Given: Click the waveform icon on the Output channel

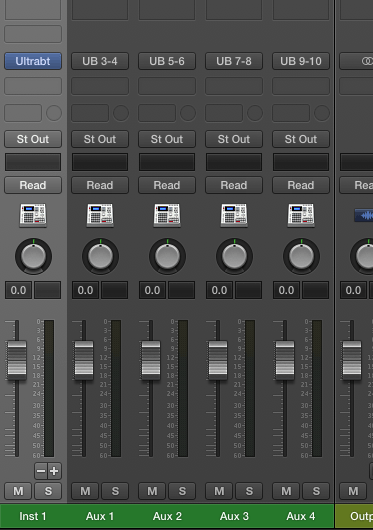Looking at the screenshot, I should pyautogui.click(x=364, y=215).
